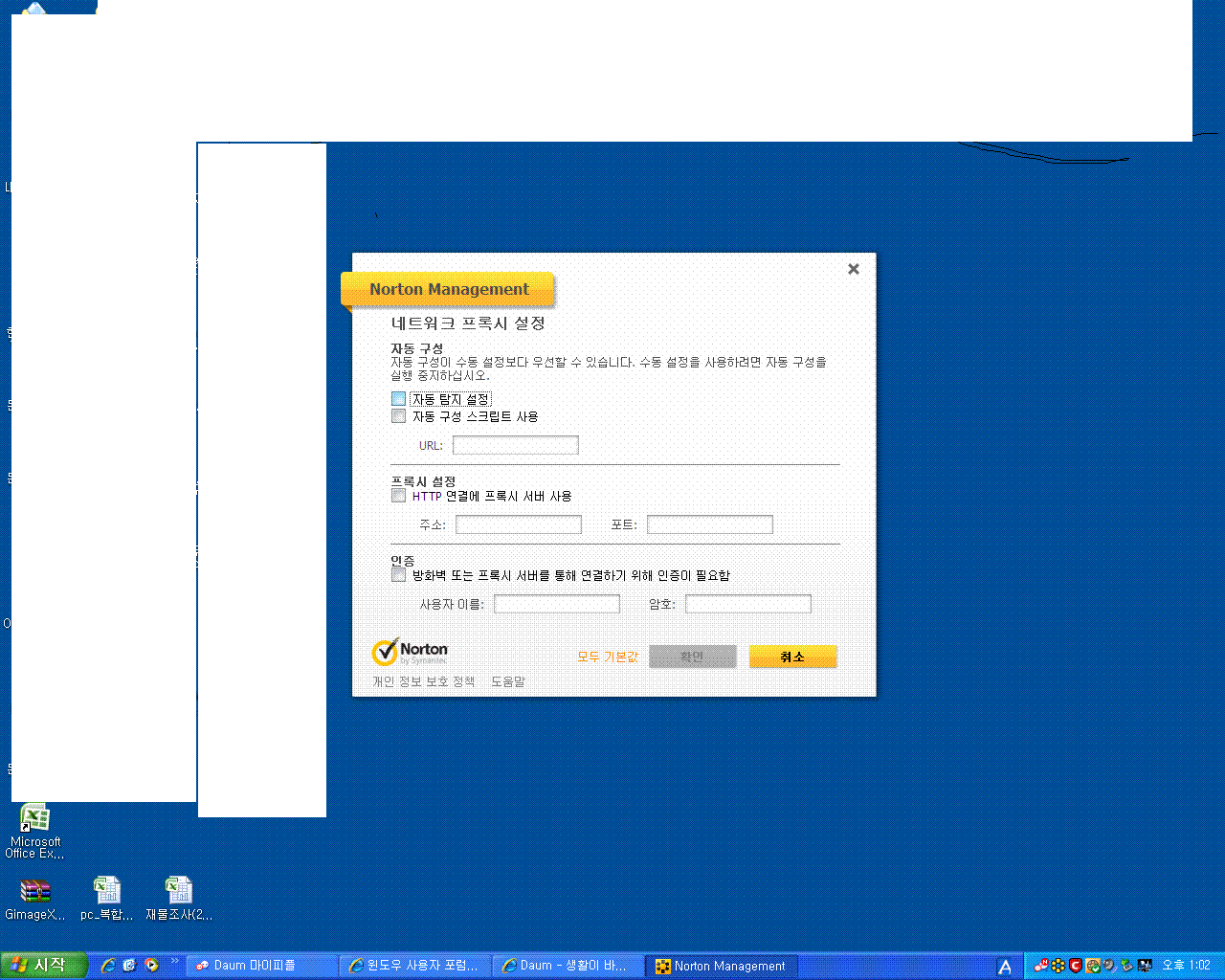Launch media player from Quick Launch
The image size is (1225, 980).
coord(151,966)
